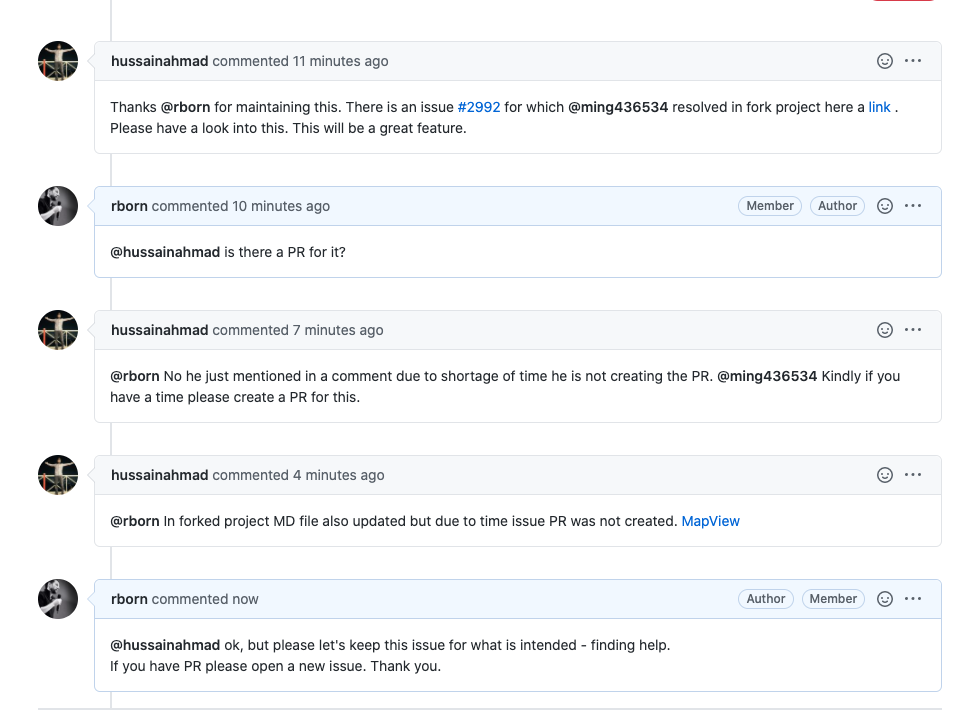Open the MapView link

[x=710, y=521]
